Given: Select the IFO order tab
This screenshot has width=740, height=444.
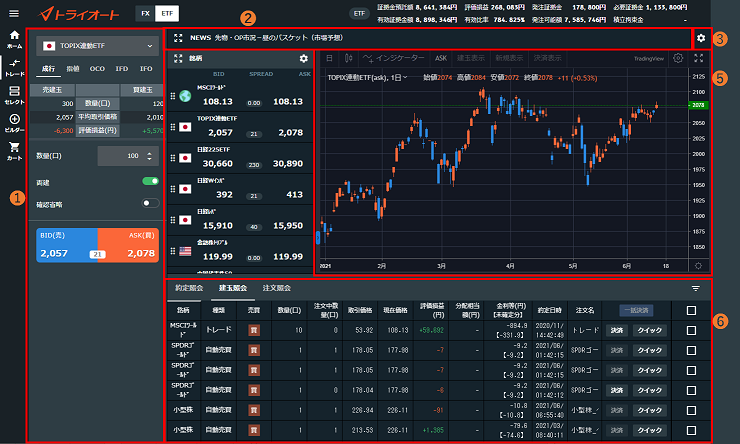Looking at the screenshot, I should tap(146, 69).
